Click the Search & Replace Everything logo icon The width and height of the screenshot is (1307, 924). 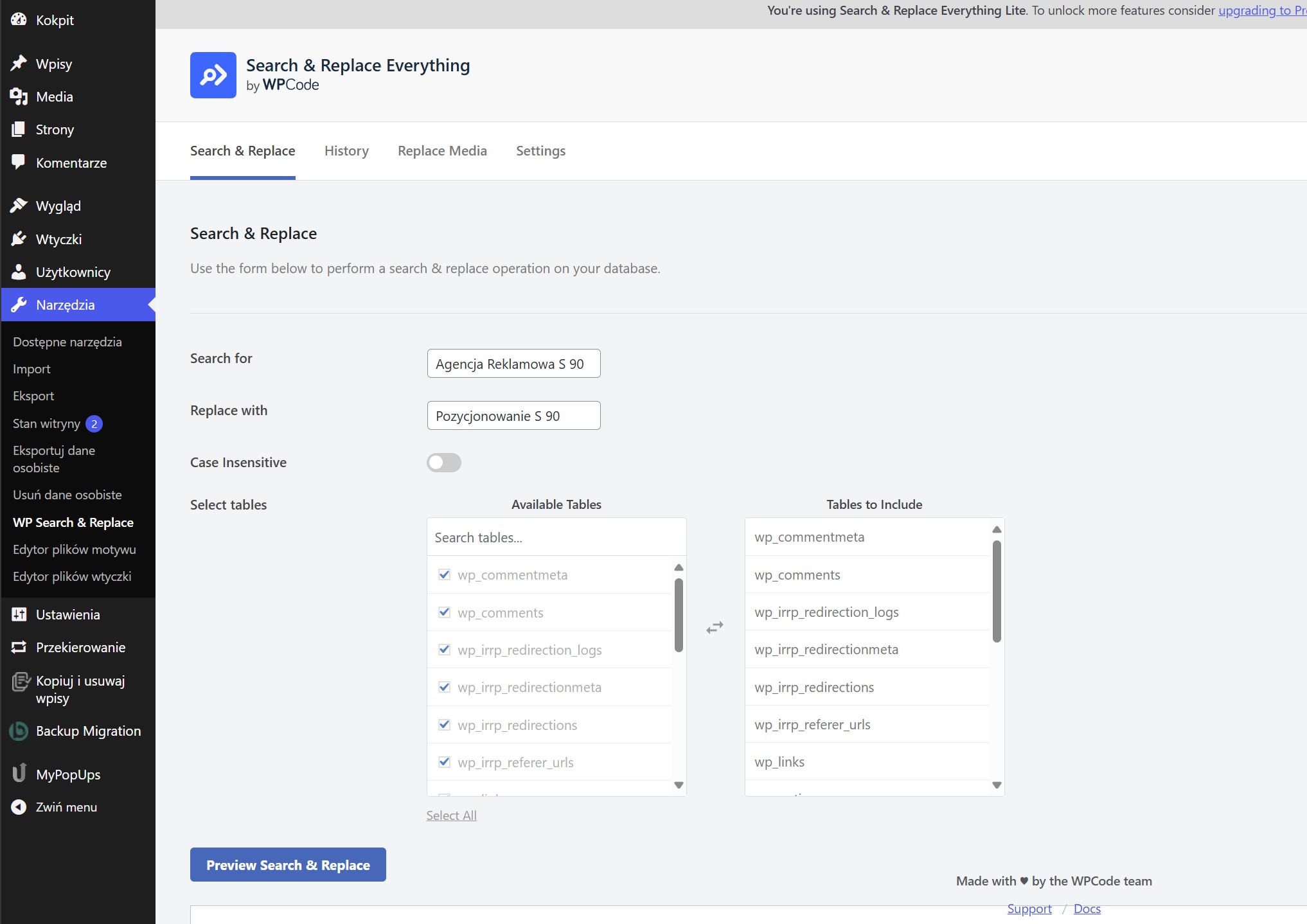[x=213, y=75]
